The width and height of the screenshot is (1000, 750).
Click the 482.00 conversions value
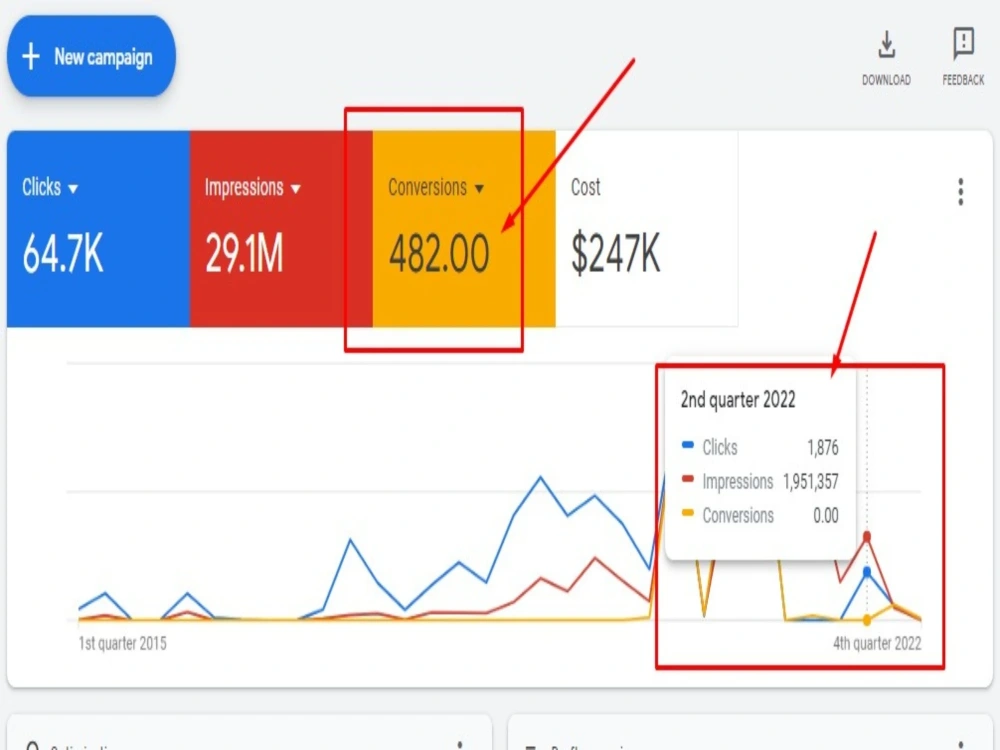[439, 253]
